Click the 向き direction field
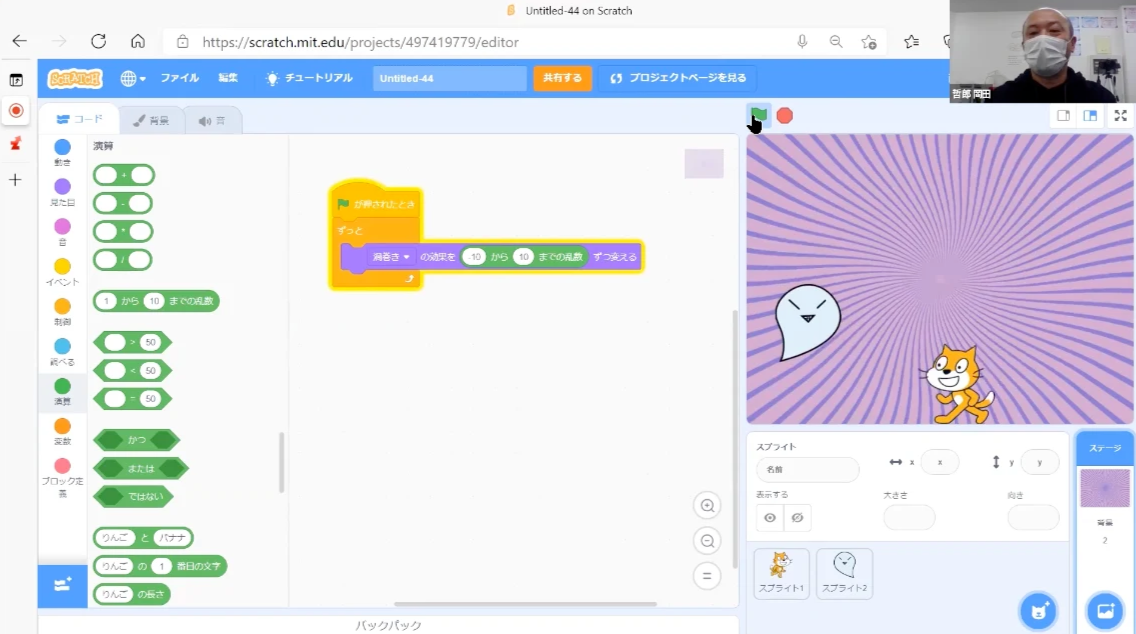1136x634 pixels. [1033, 517]
